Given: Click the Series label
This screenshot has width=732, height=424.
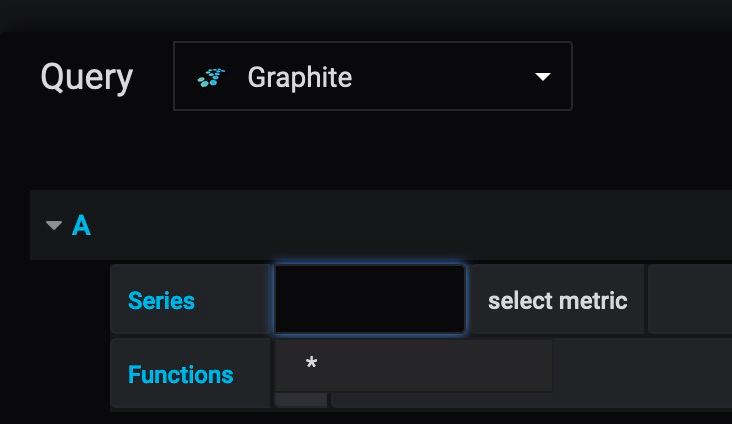Looking at the screenshot, I should tap(161, 300).
